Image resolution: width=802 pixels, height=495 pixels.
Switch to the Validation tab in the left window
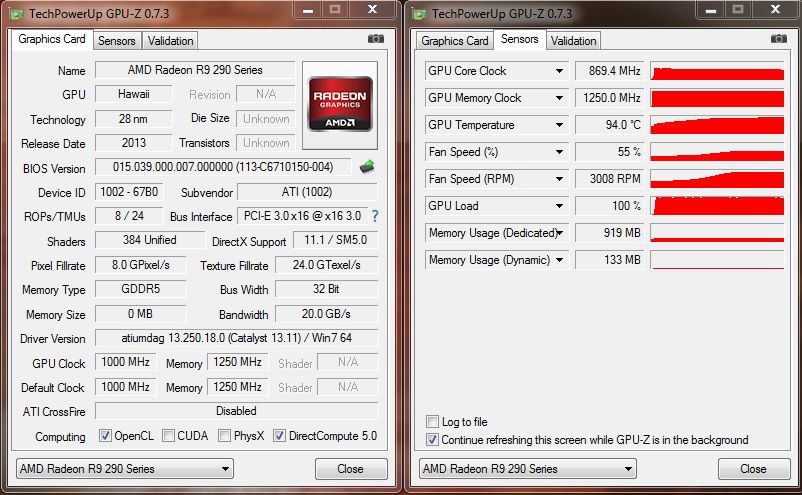[x=170, y=41]
